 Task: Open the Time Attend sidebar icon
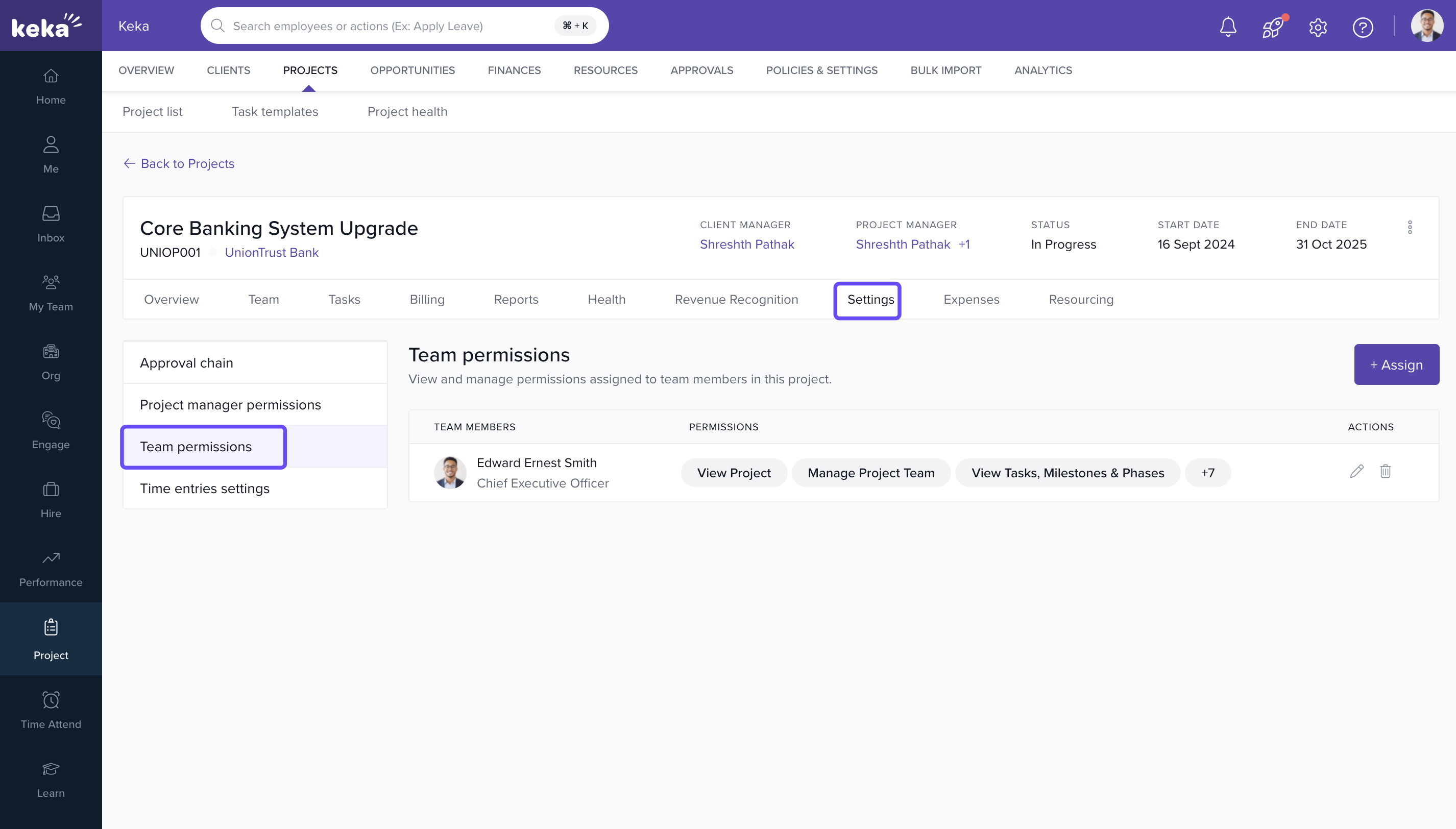click(x=51, y=710)
